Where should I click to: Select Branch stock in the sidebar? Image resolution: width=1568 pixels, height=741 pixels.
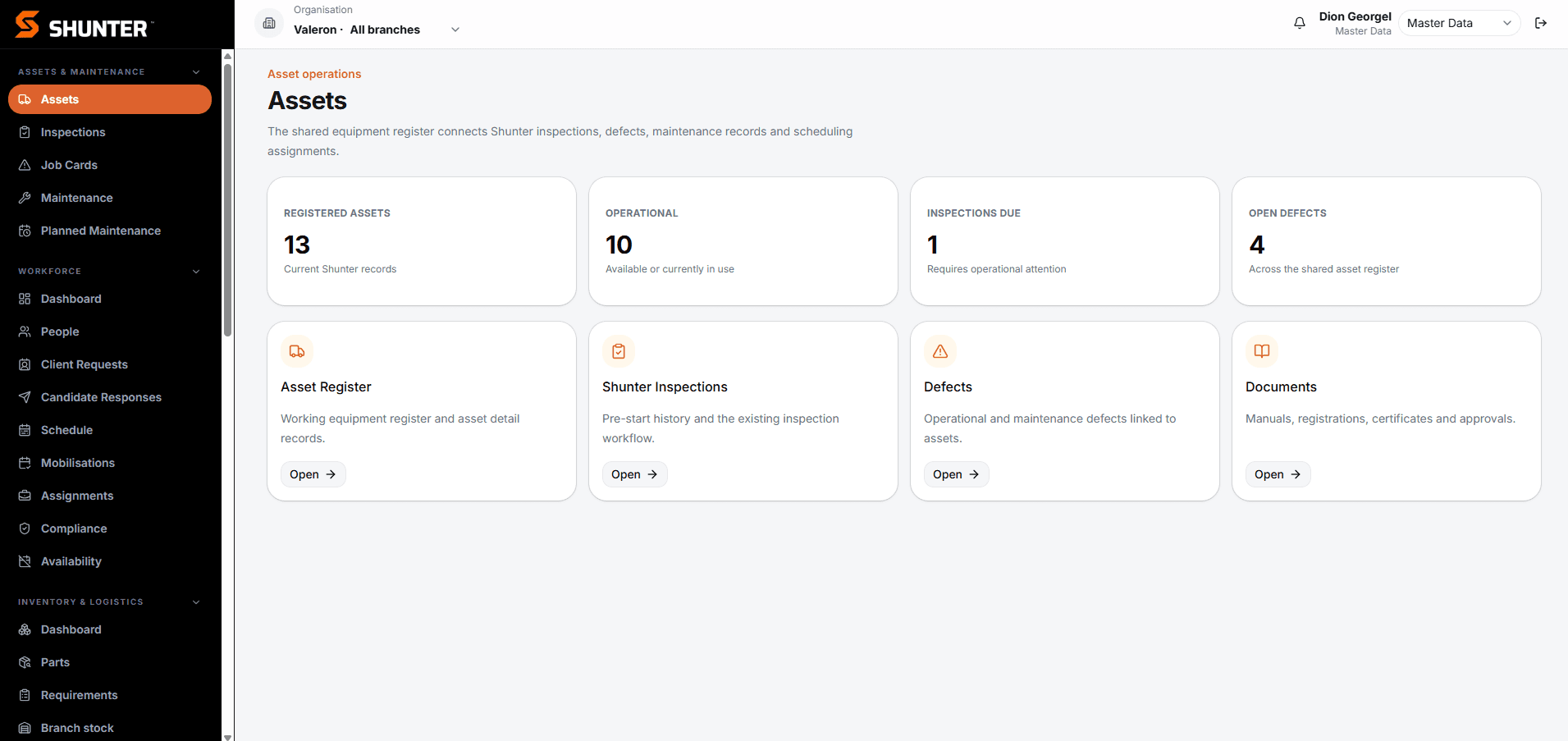(110, 728)
